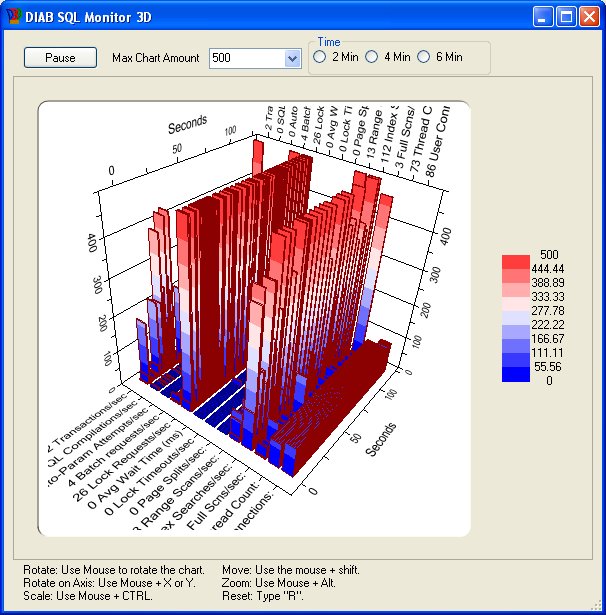Click the top Seconds axis title
606x615 pixels.
point(187,124)
